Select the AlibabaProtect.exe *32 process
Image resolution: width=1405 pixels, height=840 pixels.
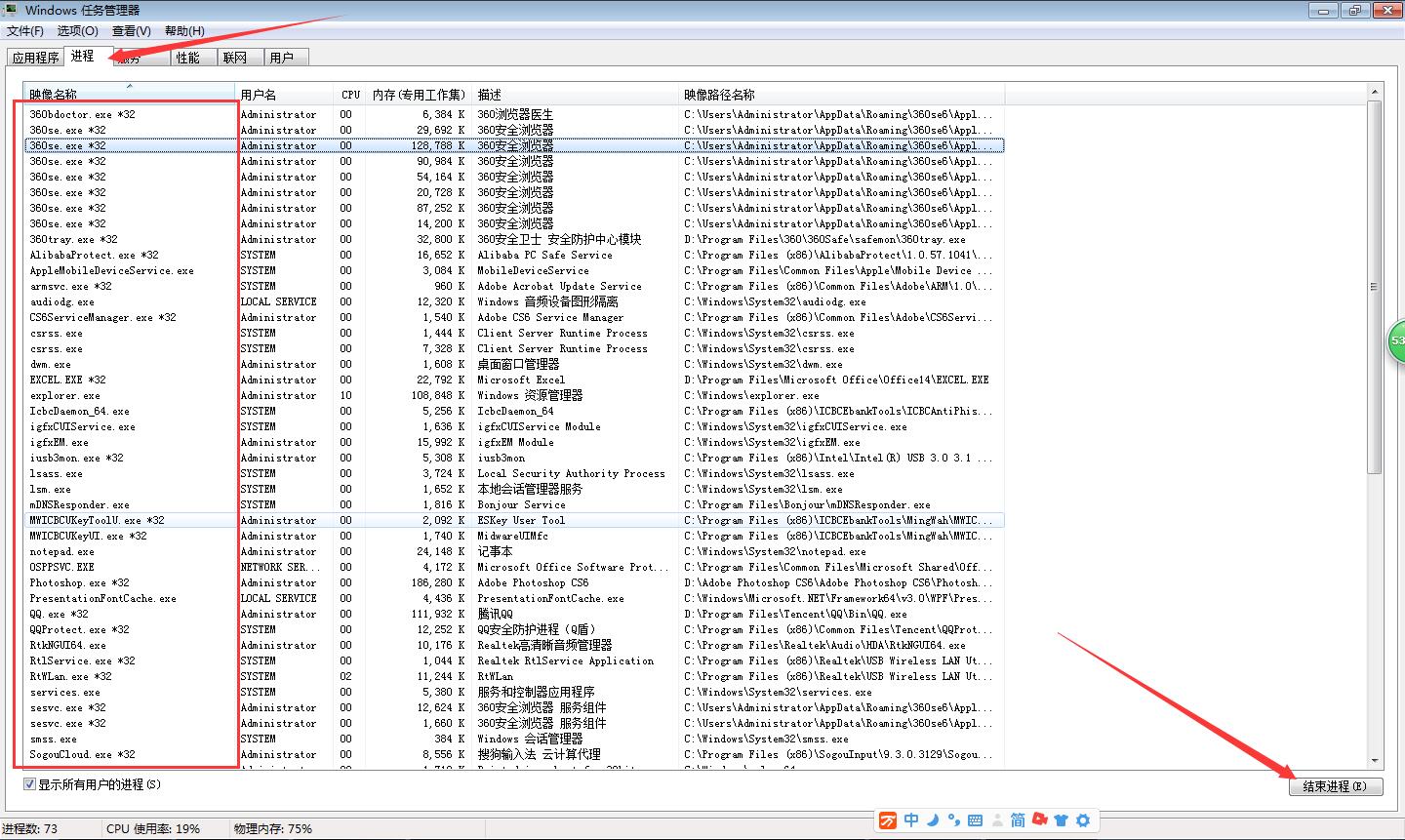point(514,255)
